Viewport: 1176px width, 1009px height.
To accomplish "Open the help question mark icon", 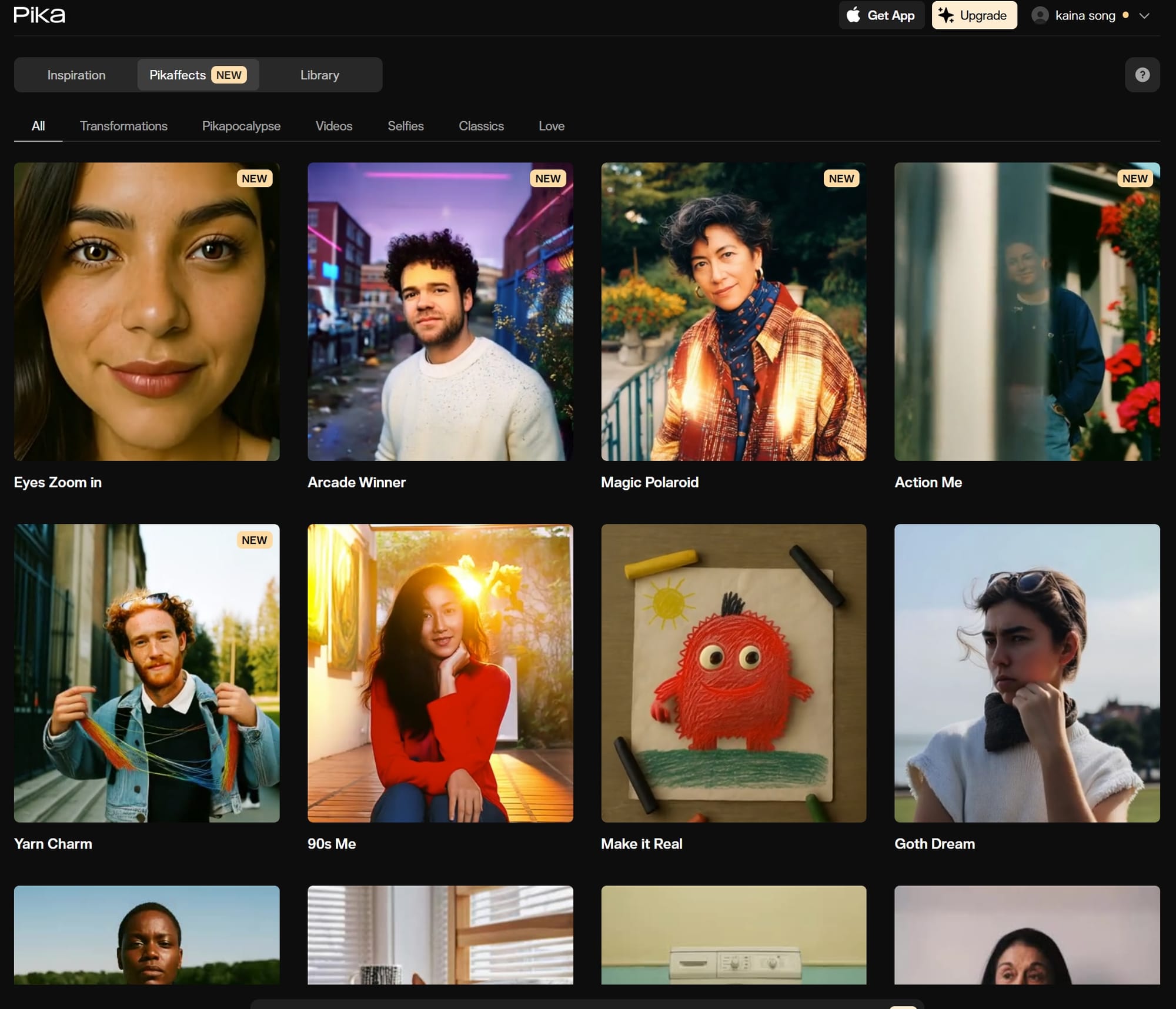I will (x=1142, y=75).
